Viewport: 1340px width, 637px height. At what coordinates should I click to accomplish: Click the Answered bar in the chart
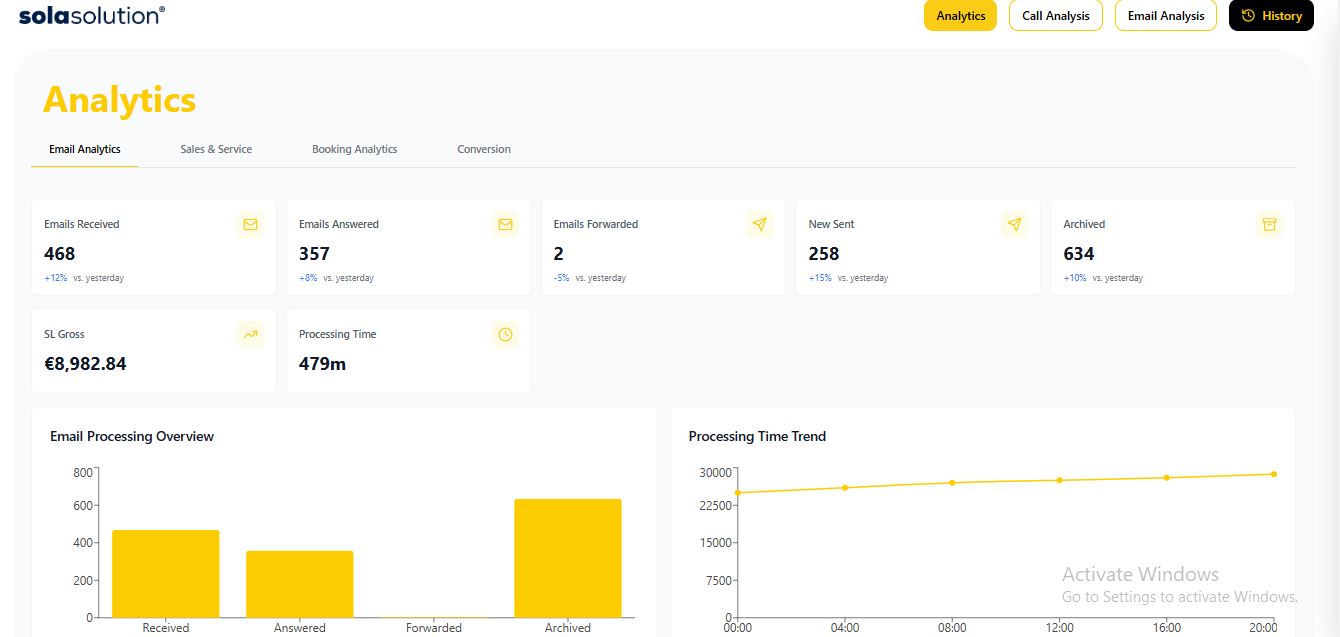(299, 584)
